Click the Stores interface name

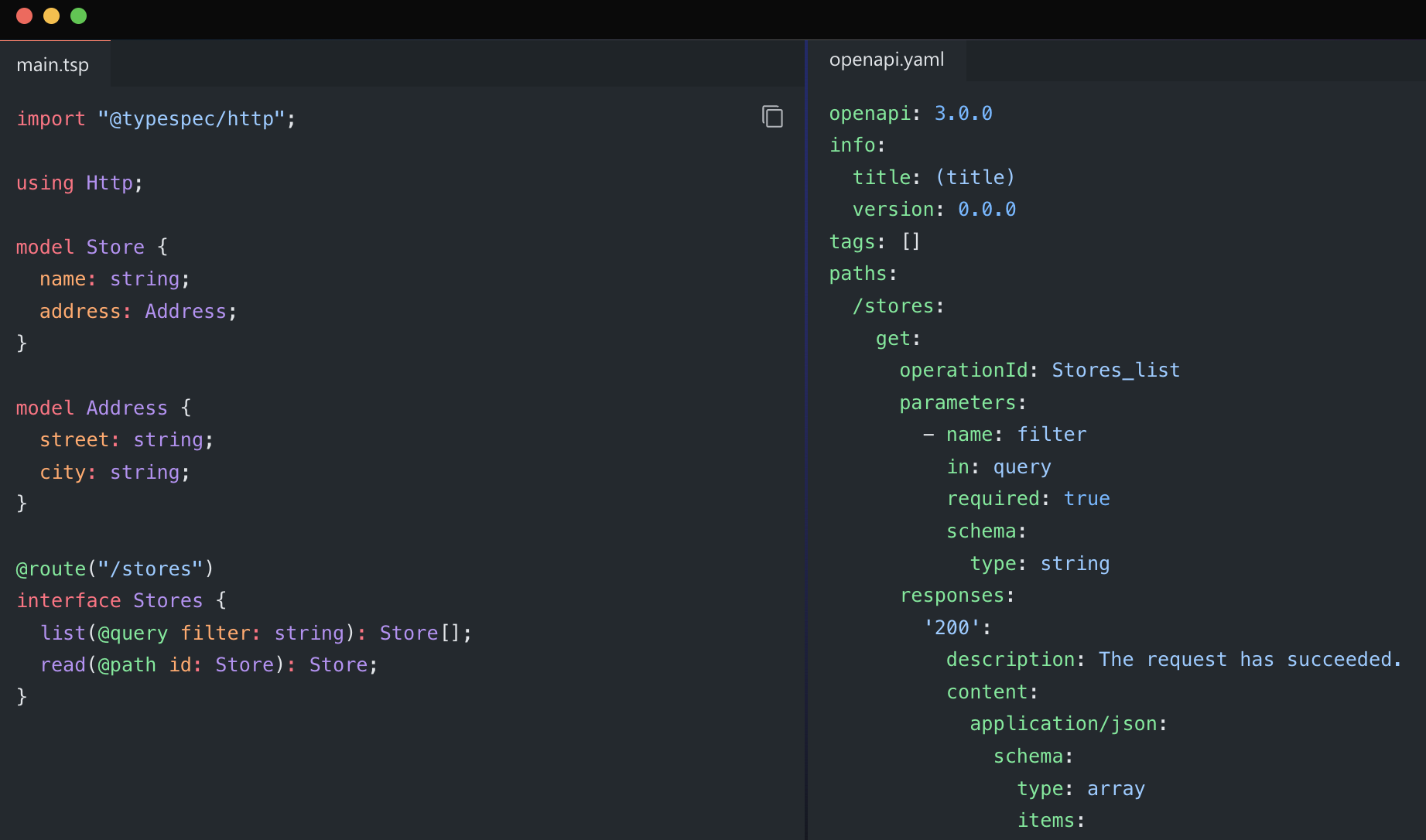pos(167,601)
